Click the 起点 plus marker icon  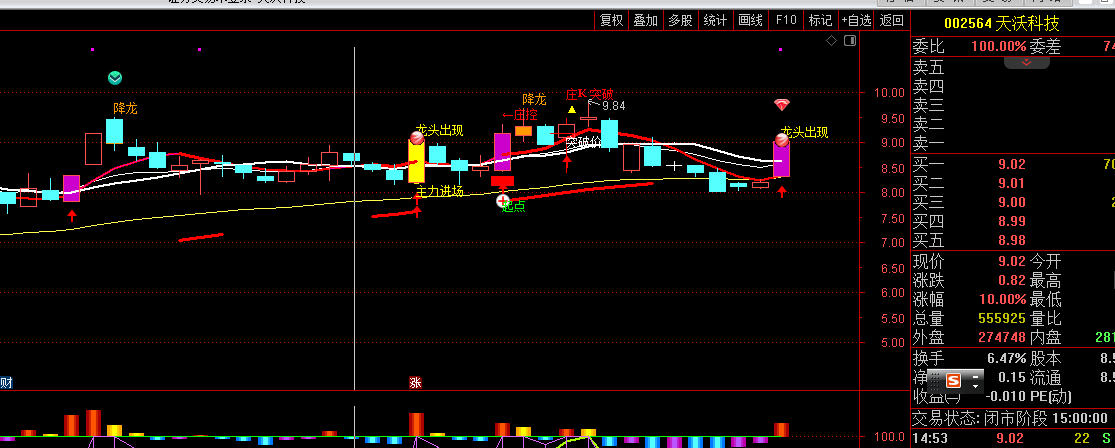click(x=503, y=200)
